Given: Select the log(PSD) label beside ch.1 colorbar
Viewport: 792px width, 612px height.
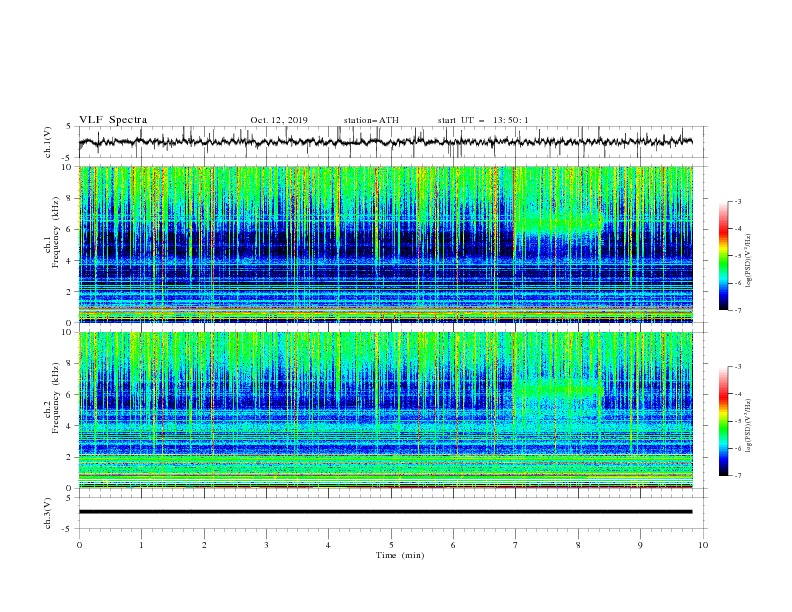Looking at the screenshot, I should [x=749, y=261].
